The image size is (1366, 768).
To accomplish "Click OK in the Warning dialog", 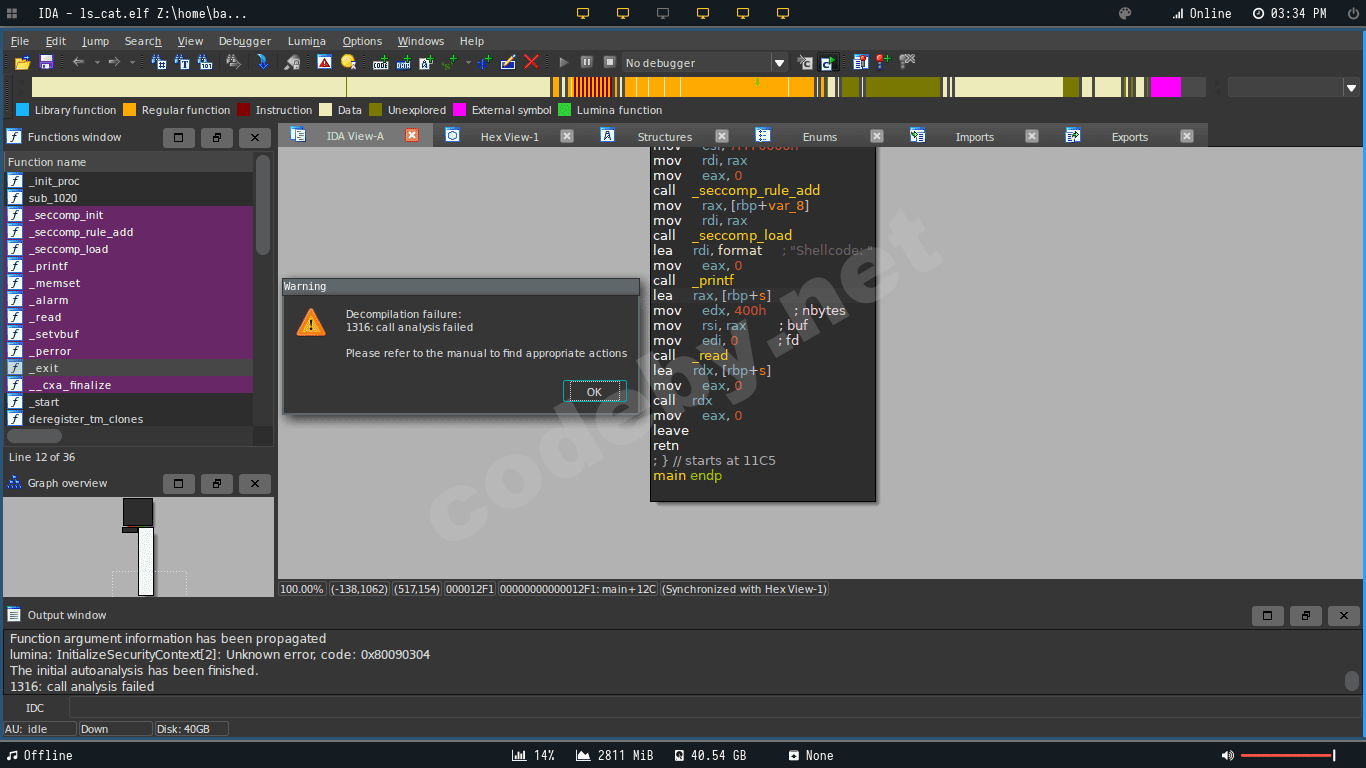I will tap(594, 392).
